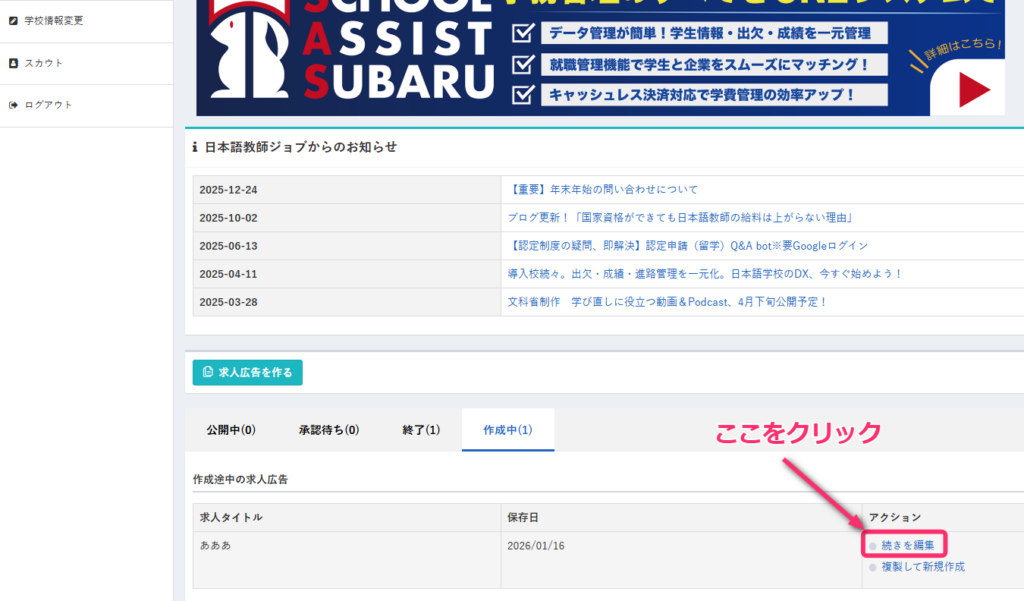Image resolution: width=1024 pixels, height=601 pixels.
Task: Click the logout arrow icon in sidebar
Action: (13, 105)
